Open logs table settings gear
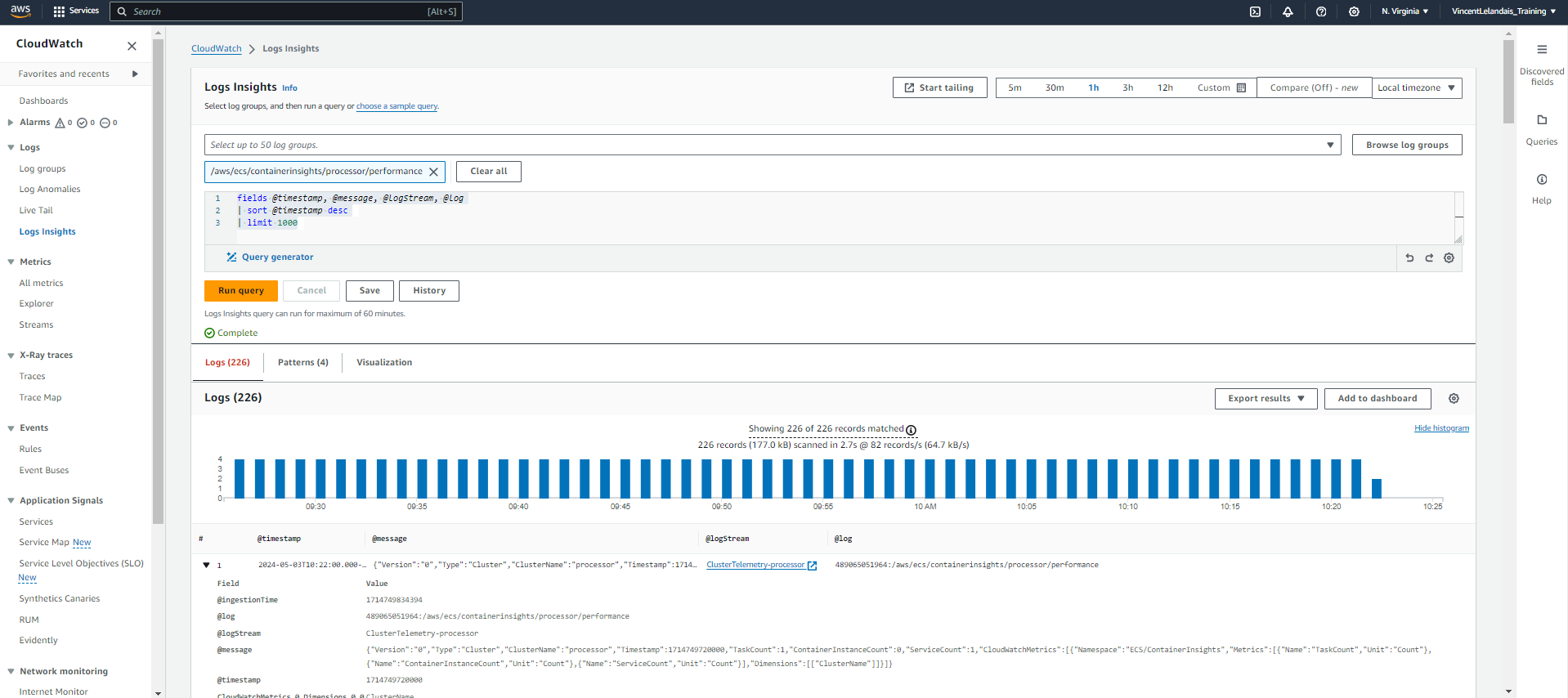 [x=1454, y=399]
